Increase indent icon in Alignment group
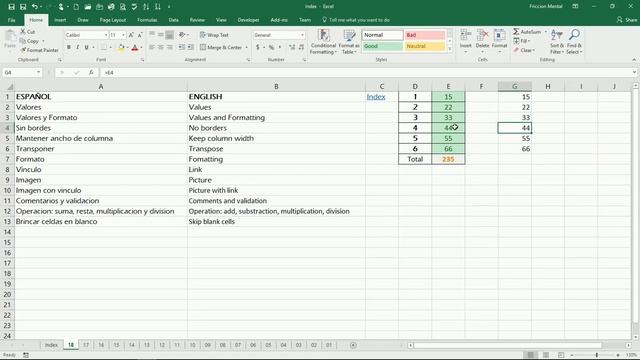Viewport: 640px width, 360px height. pyautogui.click(x=191, y=47)
